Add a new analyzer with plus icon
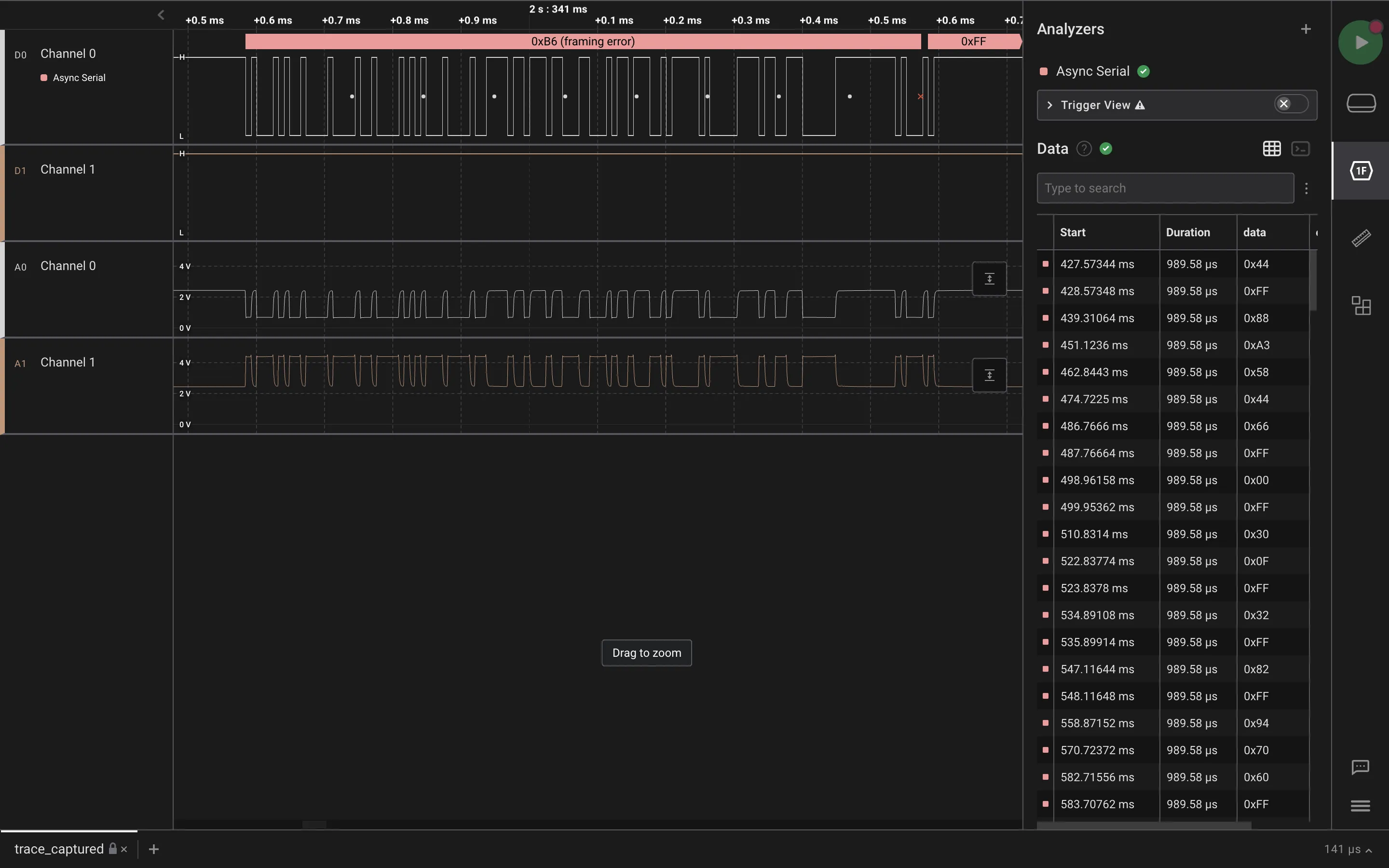 (1306, 29)
